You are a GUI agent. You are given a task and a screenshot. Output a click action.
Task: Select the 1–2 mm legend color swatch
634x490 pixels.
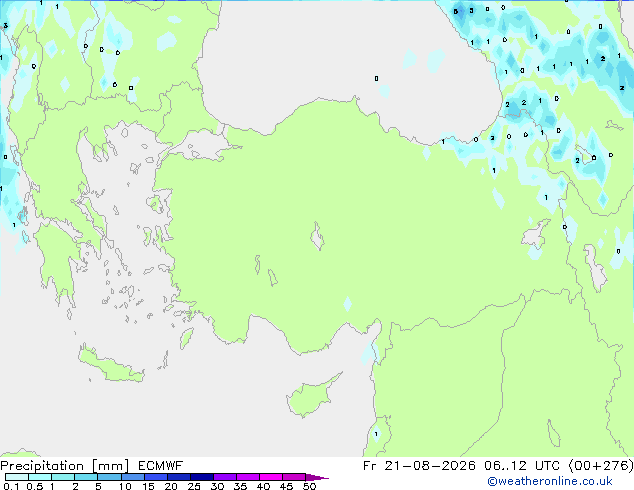pyautogui.click(x=63, y=477)
